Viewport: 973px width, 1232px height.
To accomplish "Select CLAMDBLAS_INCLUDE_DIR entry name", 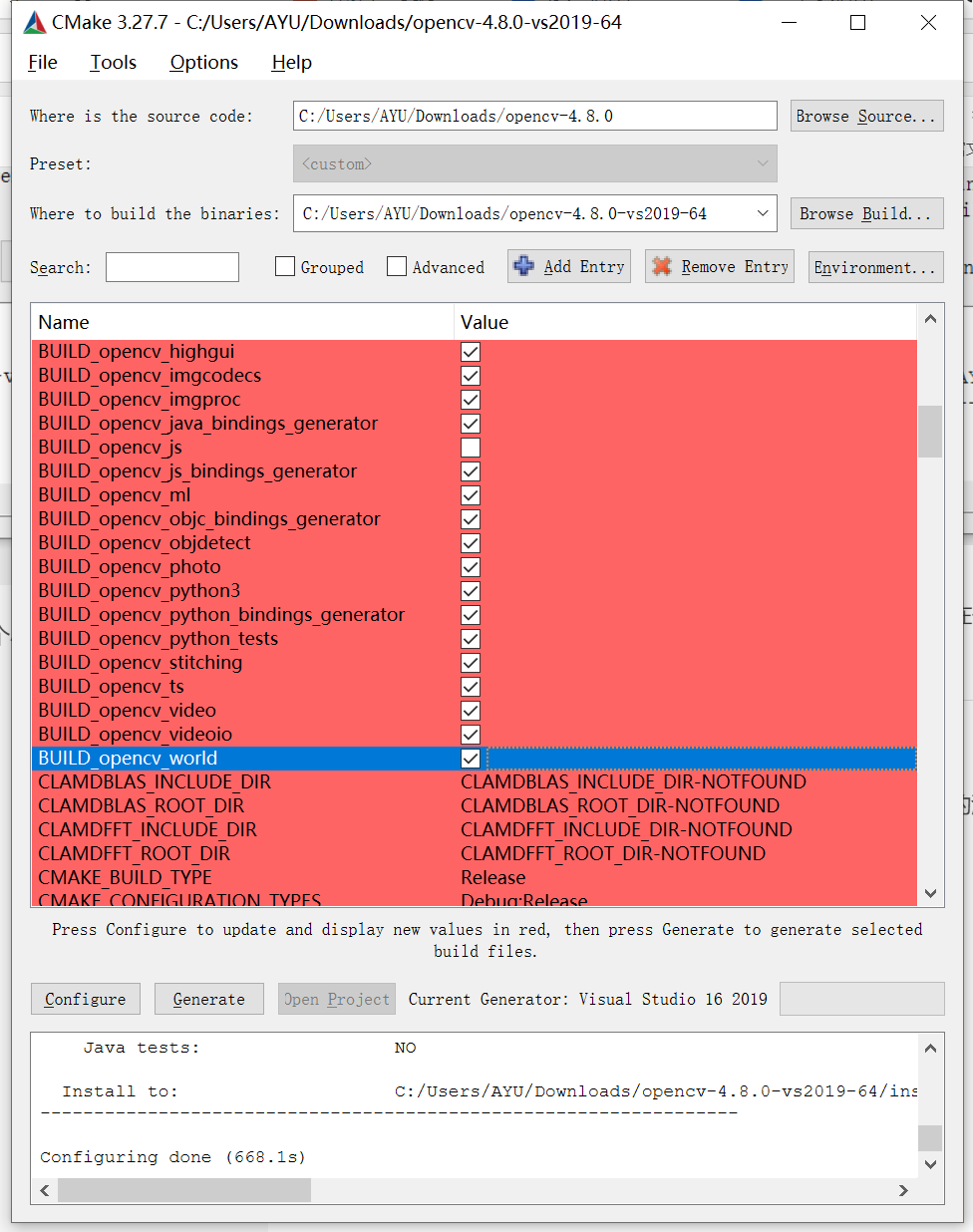I will pyautogui.click(x=155, y=782).
